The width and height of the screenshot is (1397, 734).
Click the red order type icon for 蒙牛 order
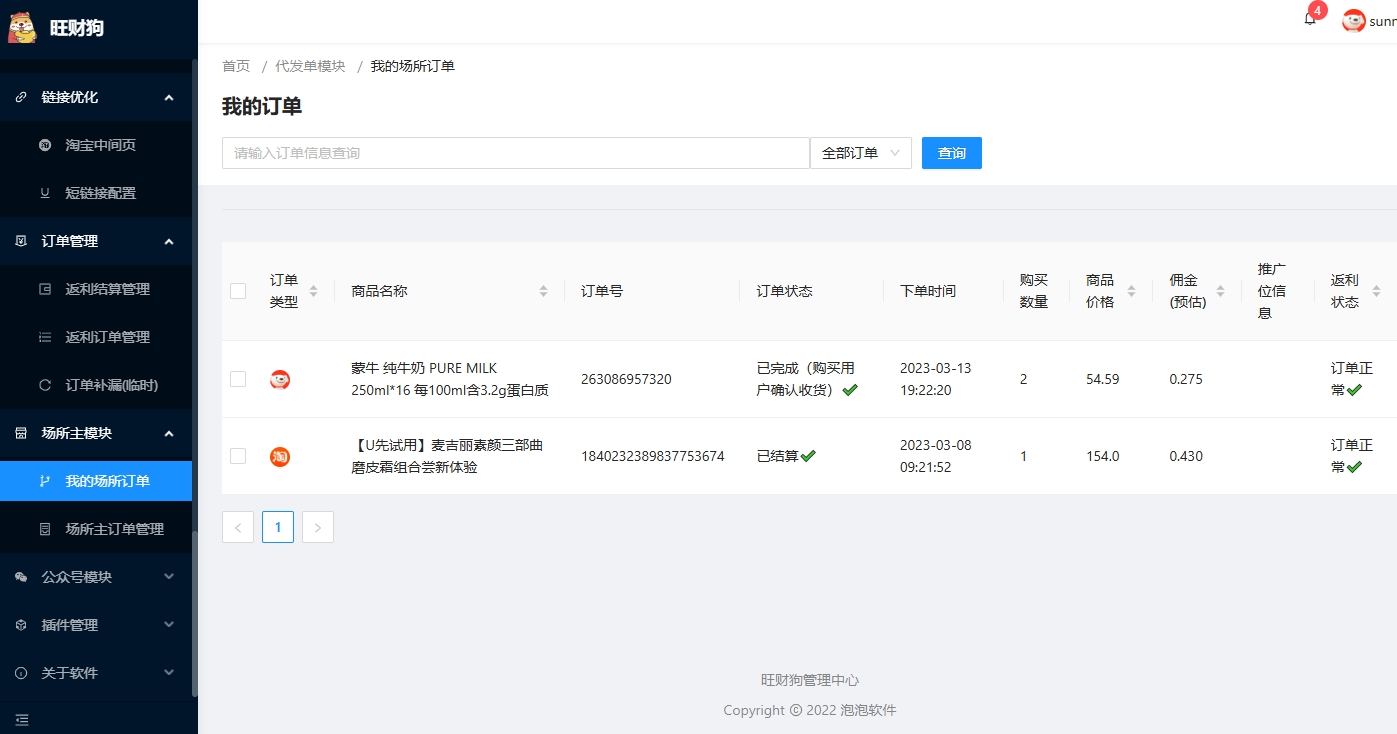coord(280,379)
